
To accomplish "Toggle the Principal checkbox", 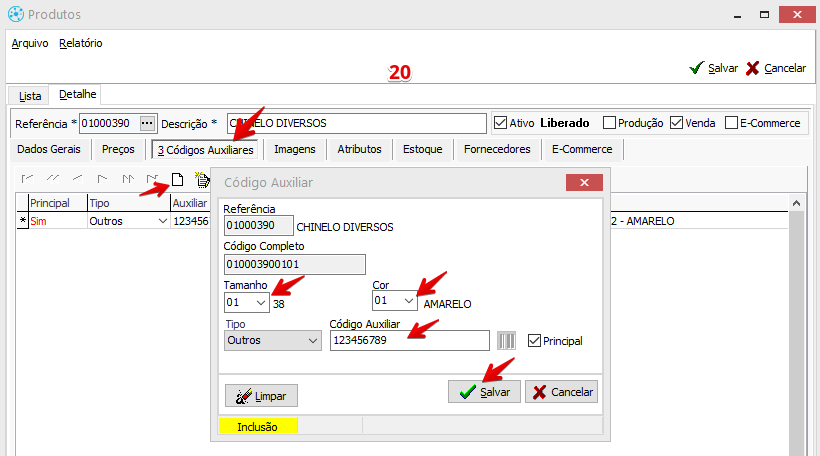I will (534, 341).
